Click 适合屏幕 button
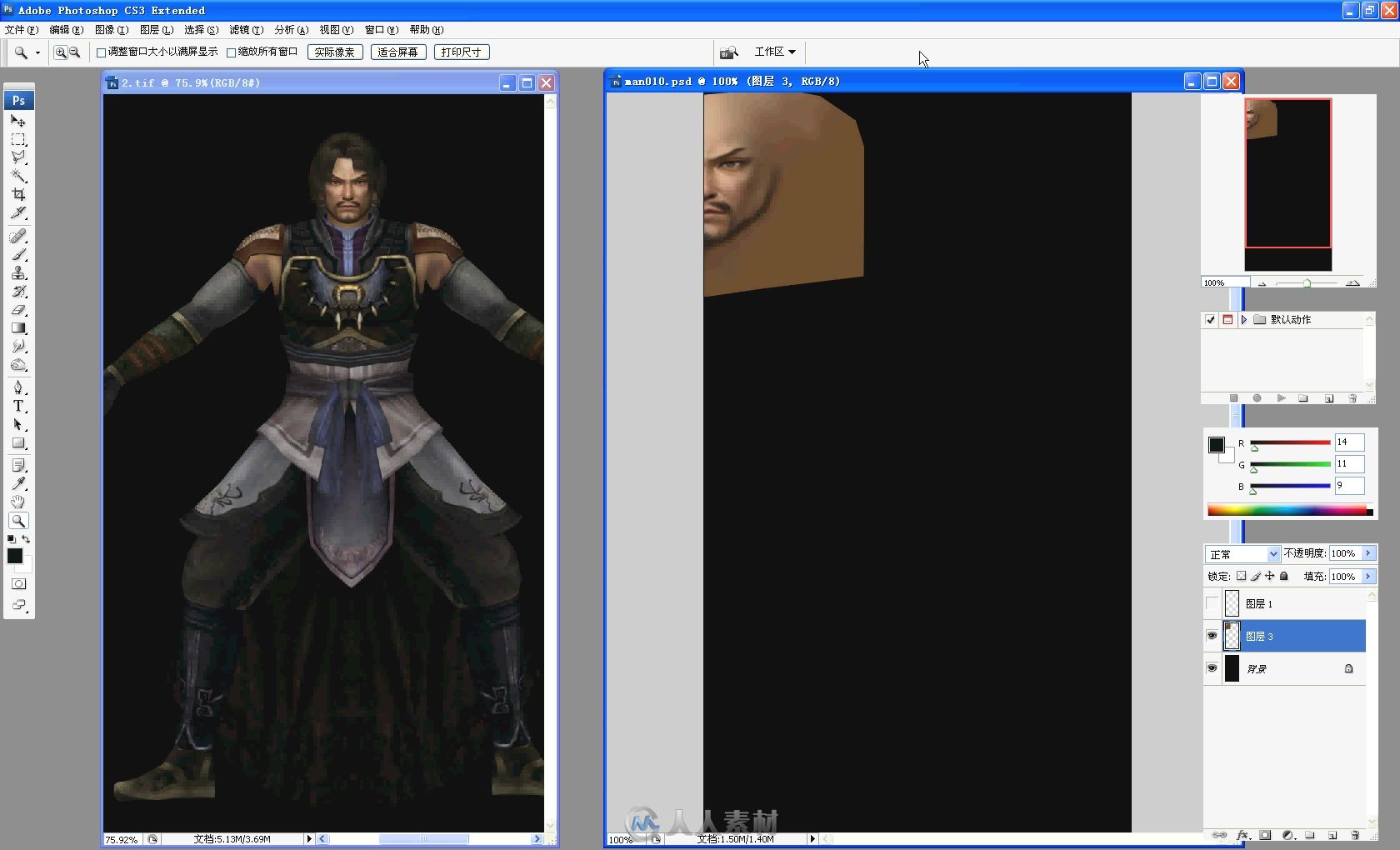Image resolution: width=1400 pixels, height=850 pixels. point(398,52)
